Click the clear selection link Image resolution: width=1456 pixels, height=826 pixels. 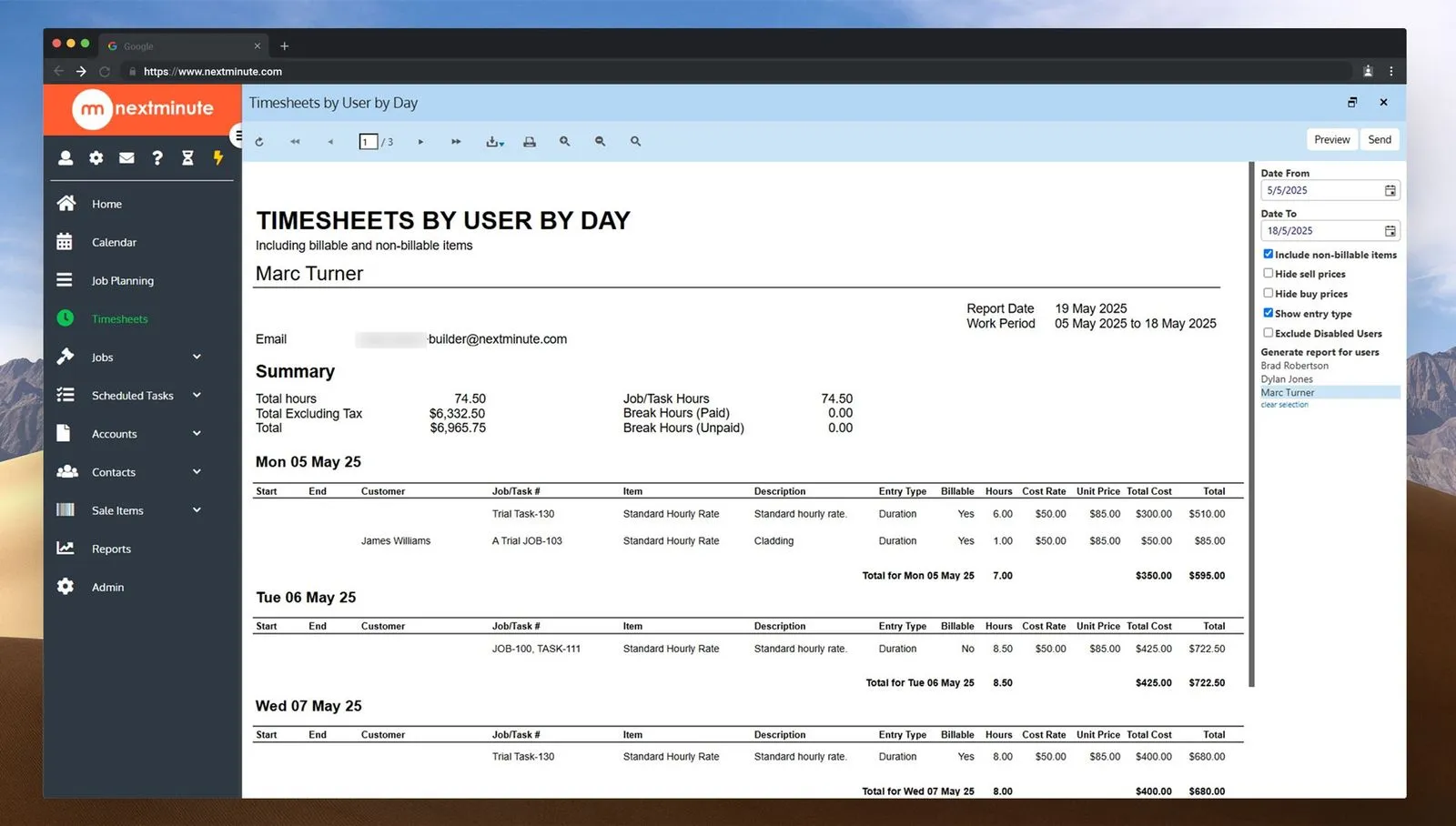[x=1284, y=405]
